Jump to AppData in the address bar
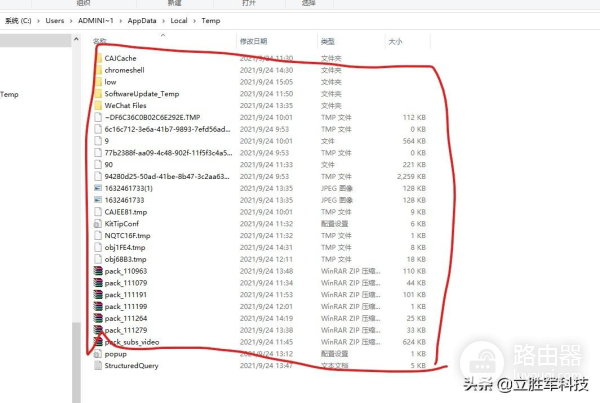The image size is (600, 403). (x=142, y=21)
